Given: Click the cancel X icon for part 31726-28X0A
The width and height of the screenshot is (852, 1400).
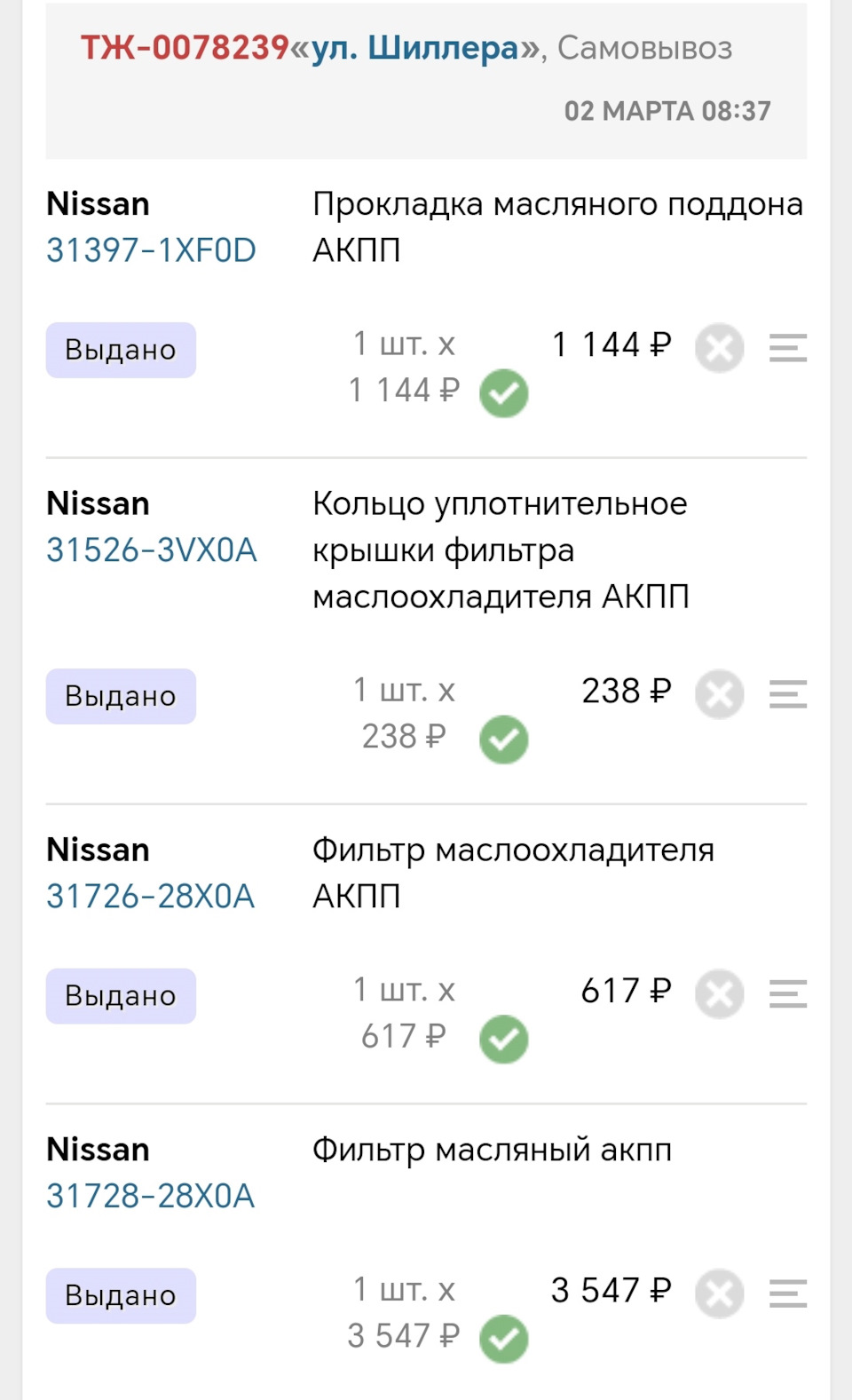Looking at the screenshot, I should click(719, 994).
